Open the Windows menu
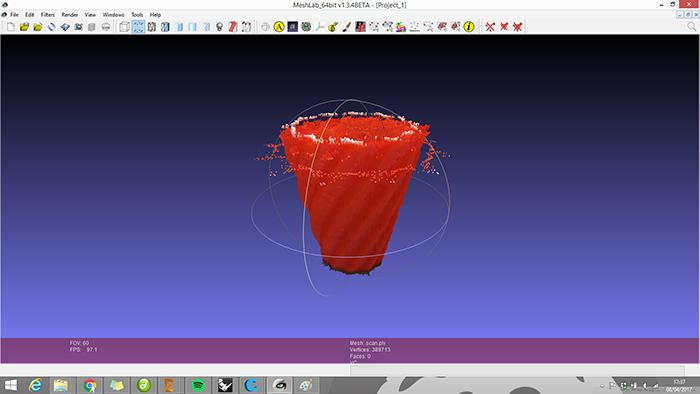700x394 pixels. point(113,15)
